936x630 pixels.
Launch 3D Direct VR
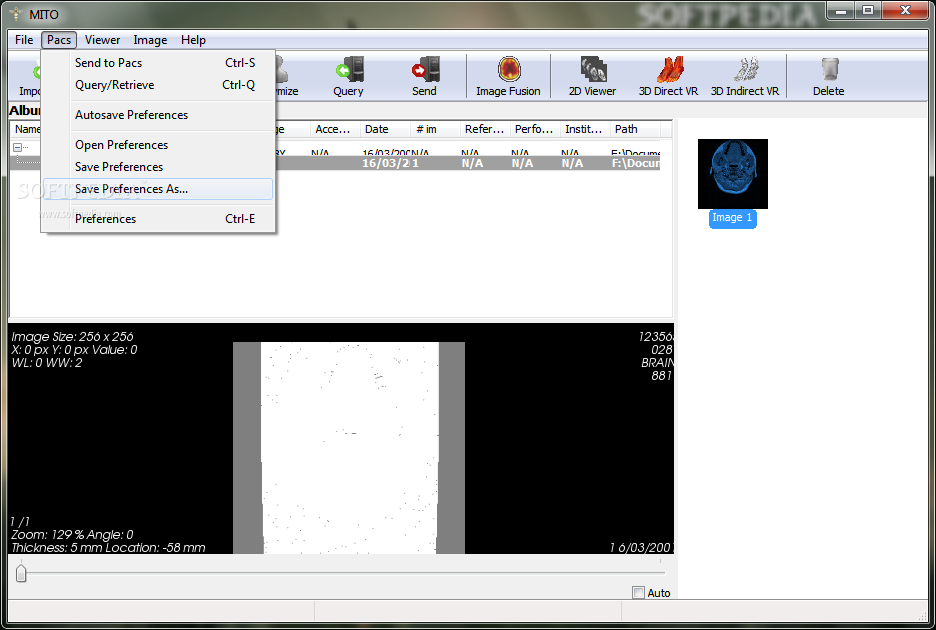pyautogui.click(x=668, y=76)
